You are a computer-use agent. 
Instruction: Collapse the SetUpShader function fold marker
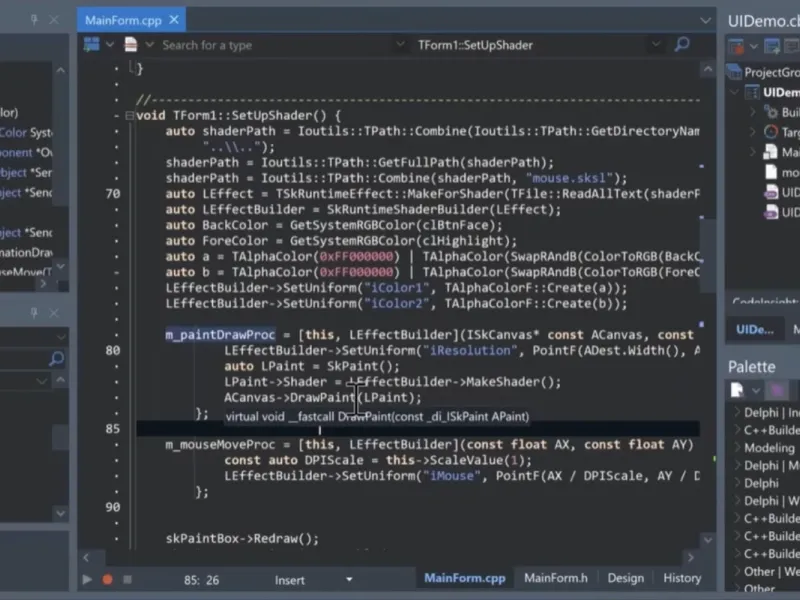(x=130, y=116)
